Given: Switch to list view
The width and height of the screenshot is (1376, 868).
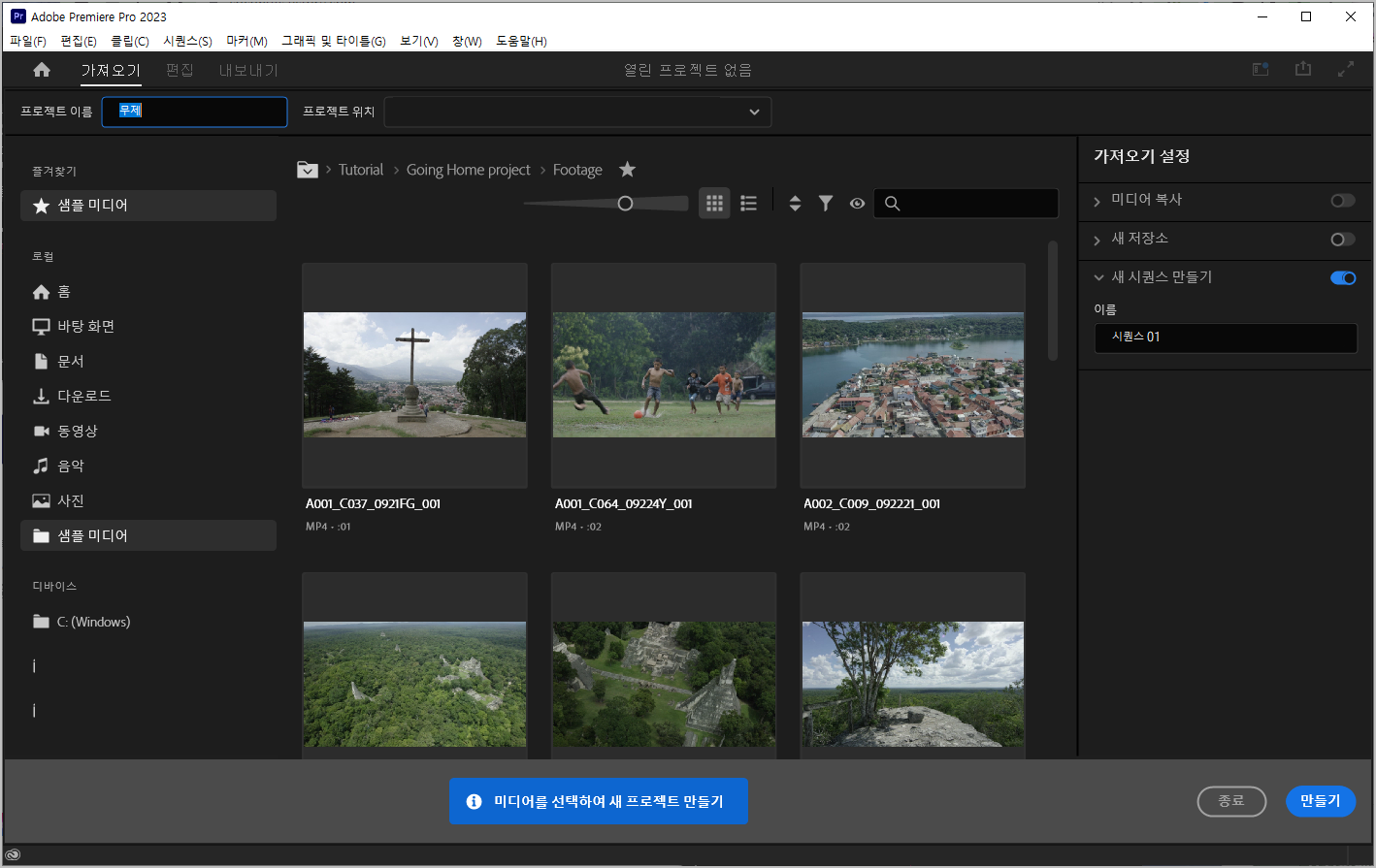Looking at the screenshot, I should [748, 204].
